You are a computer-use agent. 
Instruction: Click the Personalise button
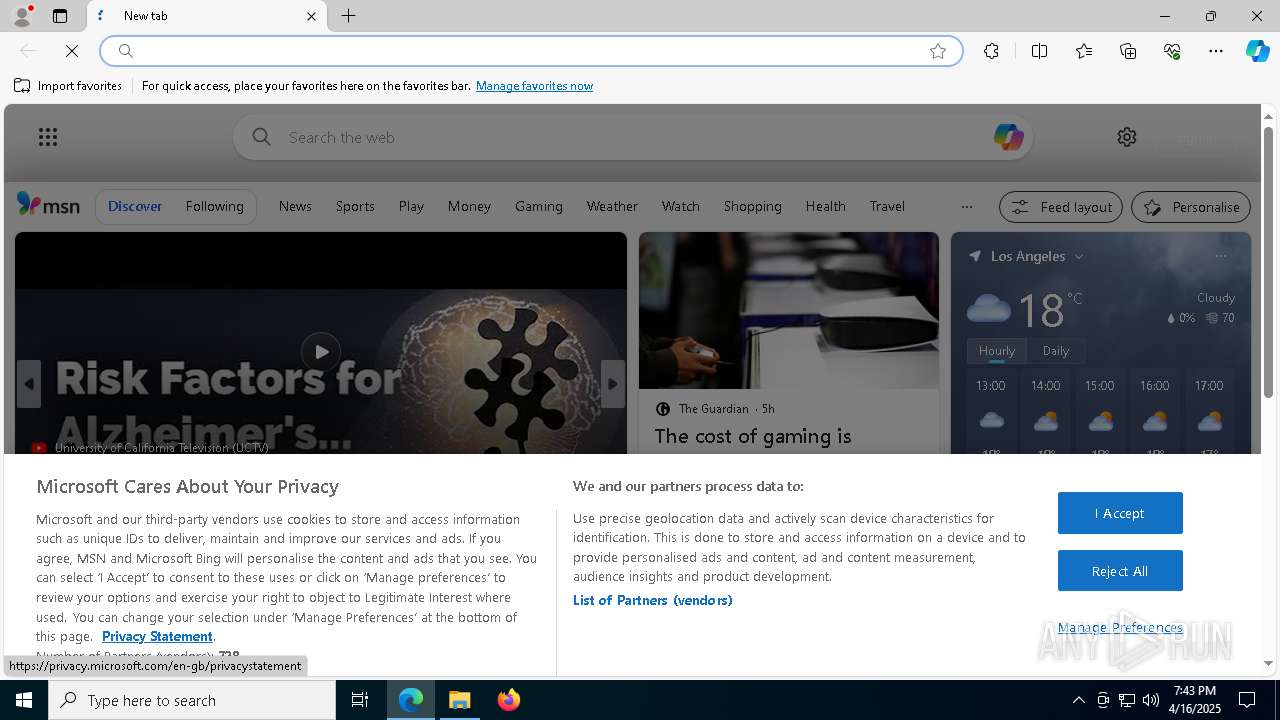point(1191,207)
